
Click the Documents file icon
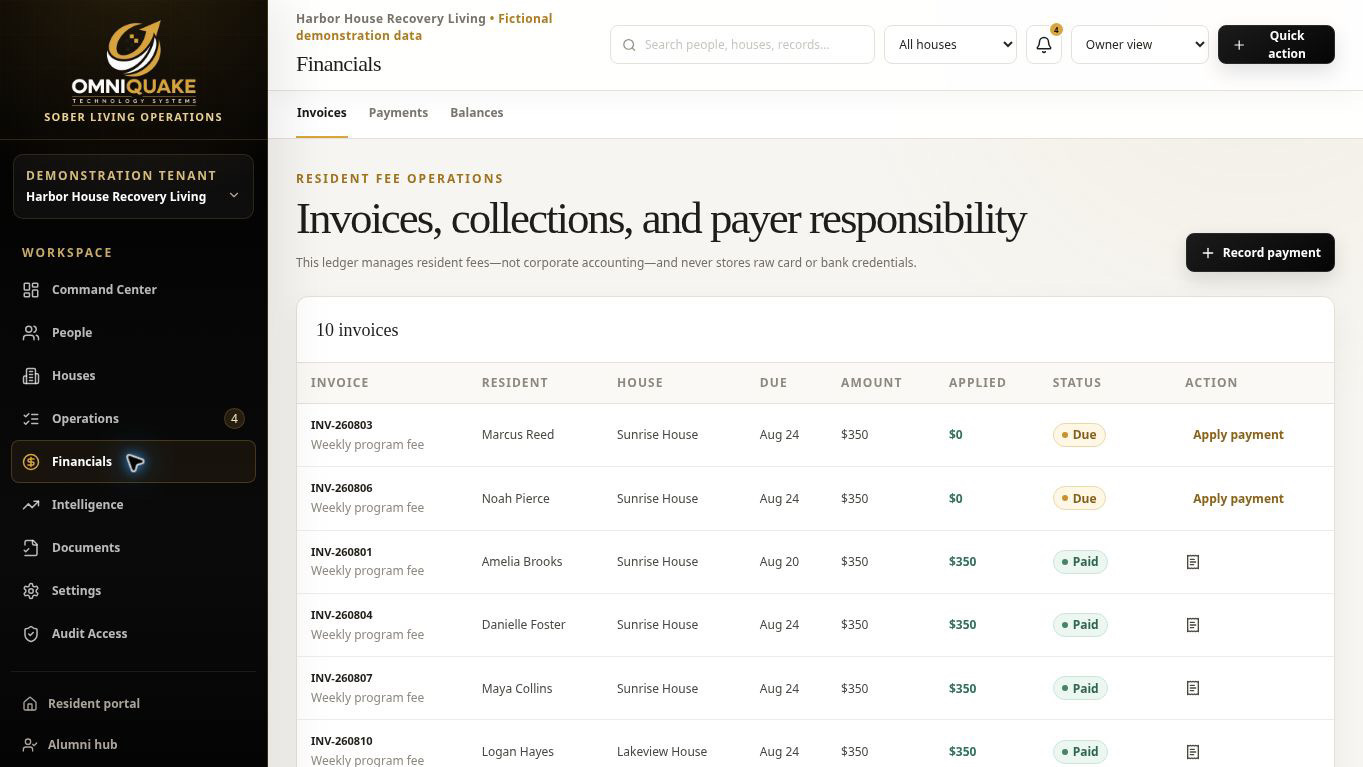click(x=31, y=548)
